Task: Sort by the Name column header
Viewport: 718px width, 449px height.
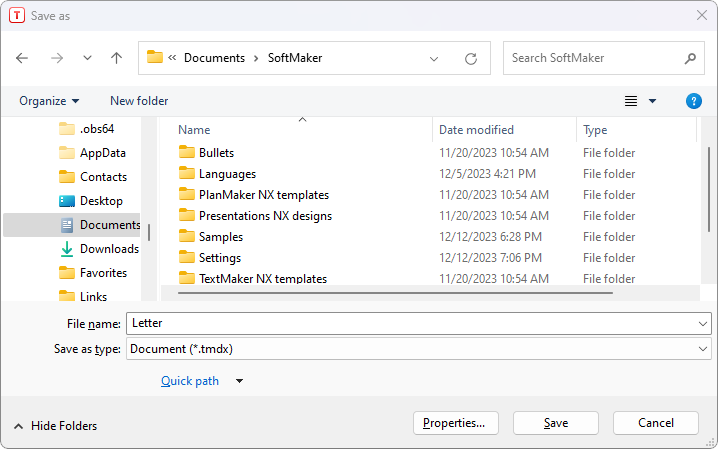Action: (x=194, y=130)
